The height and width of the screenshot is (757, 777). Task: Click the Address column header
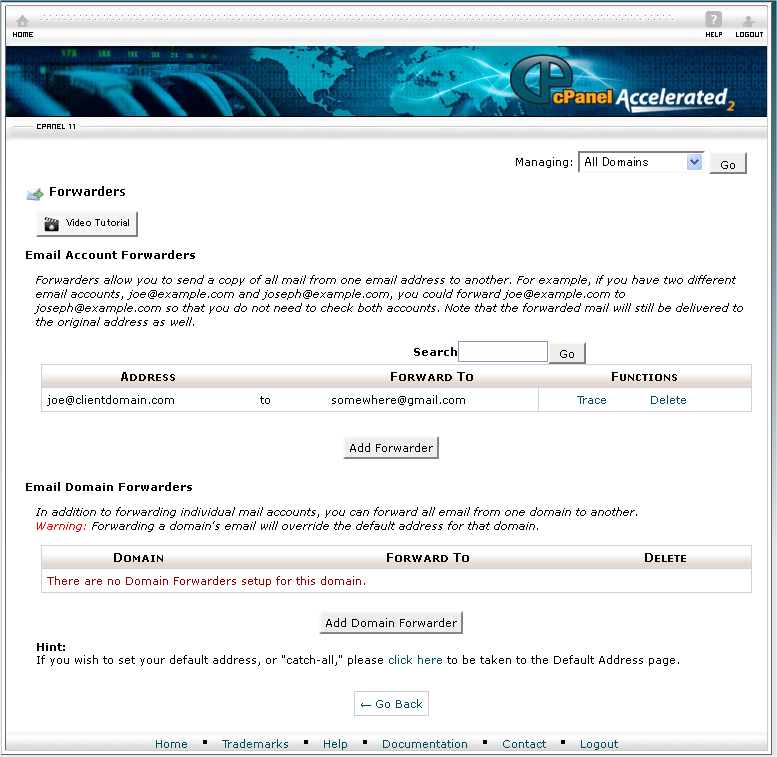148,377
